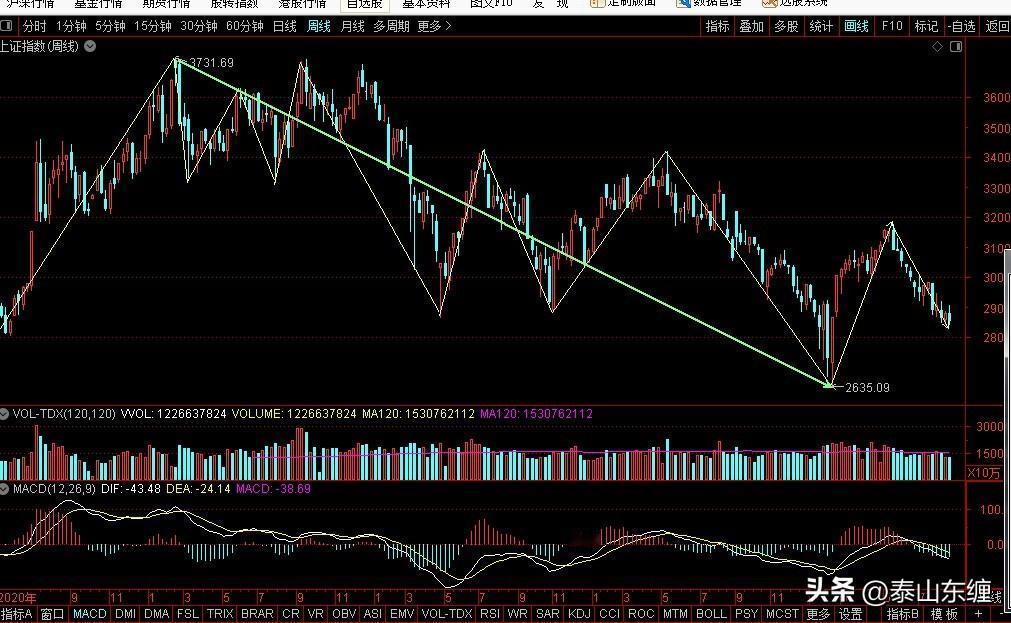Switch to FSL indicator
Screen dimensions: 1011x623
(188, 614)
